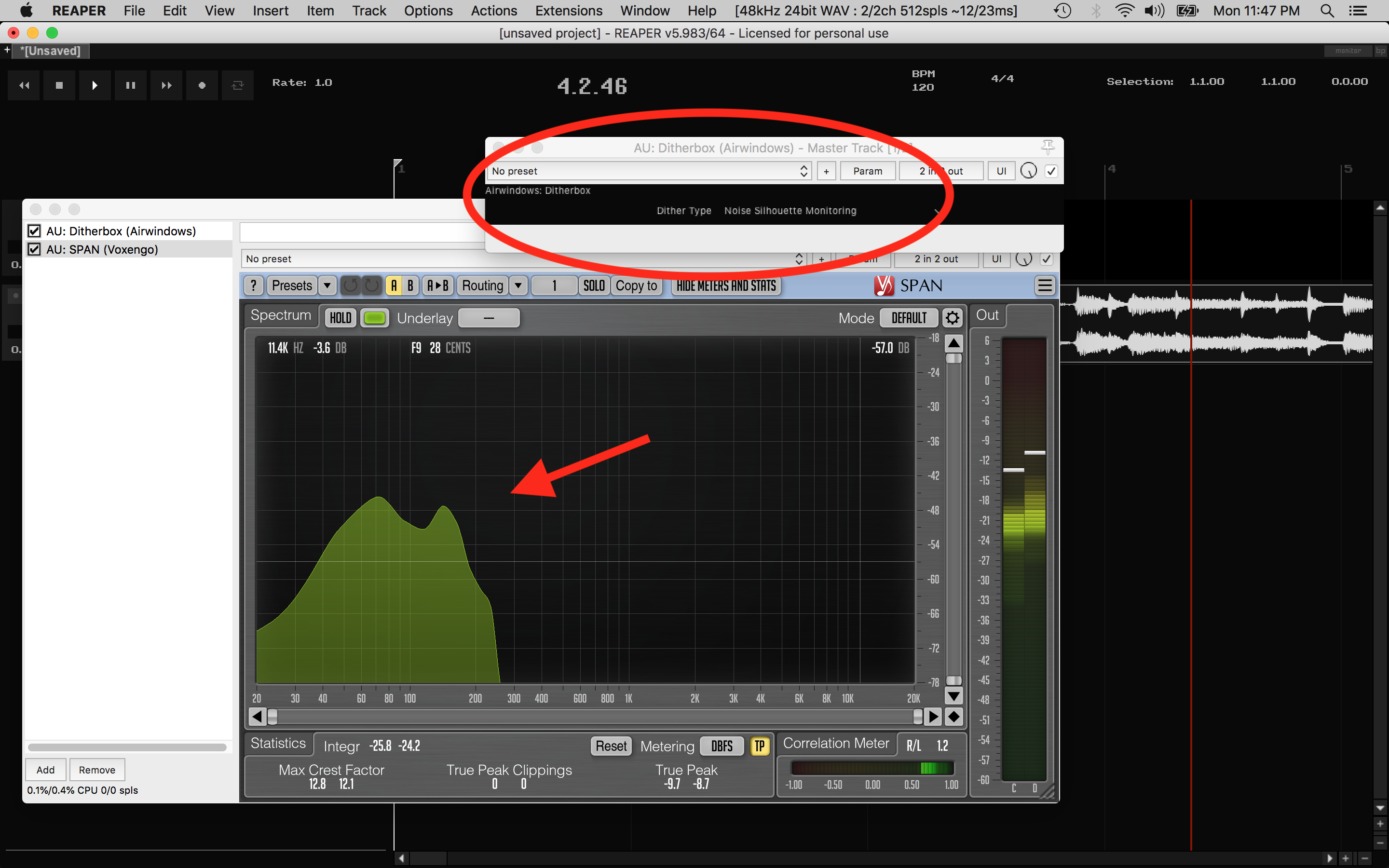Viewport: 1389px width, 868px height.
Task: Expand SPAN Routing arrow menu
Action: 518,285
